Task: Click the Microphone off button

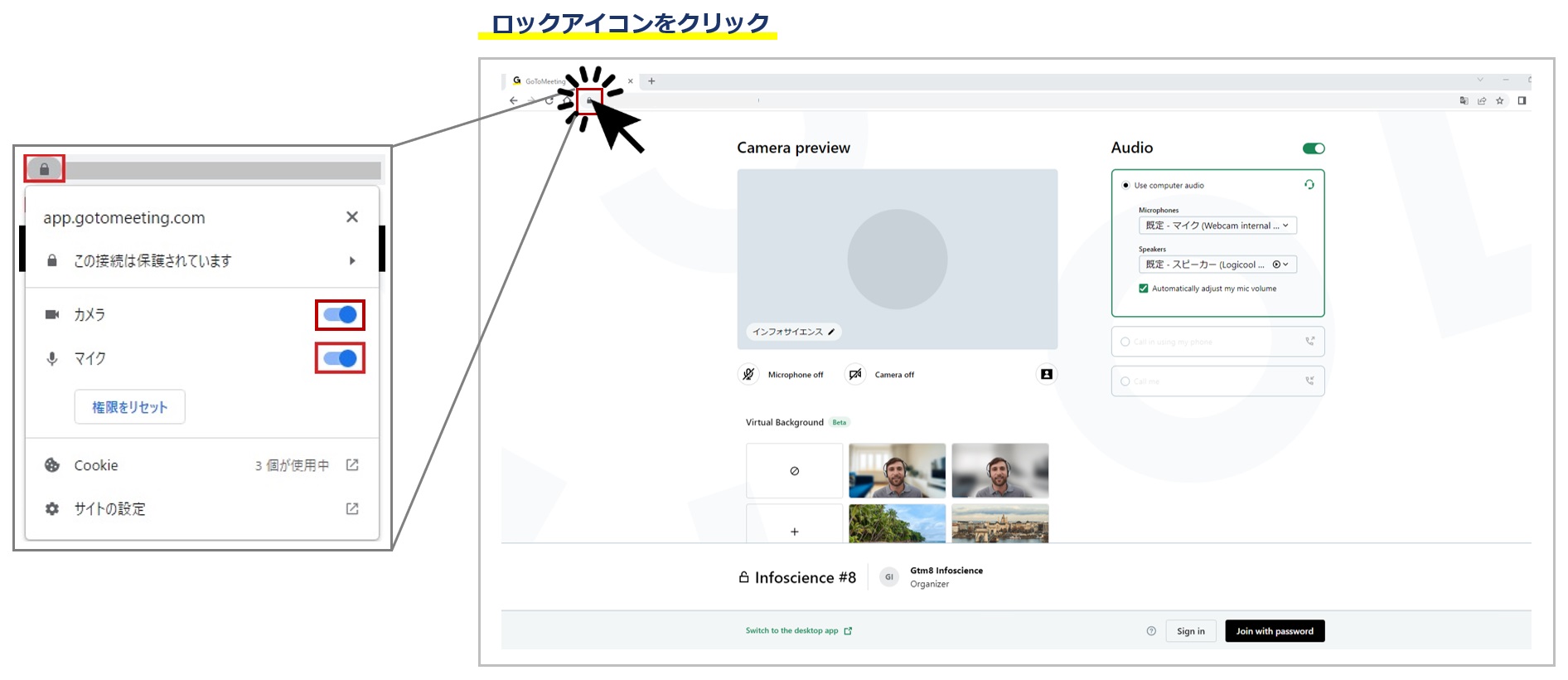Action: (748, 374)
